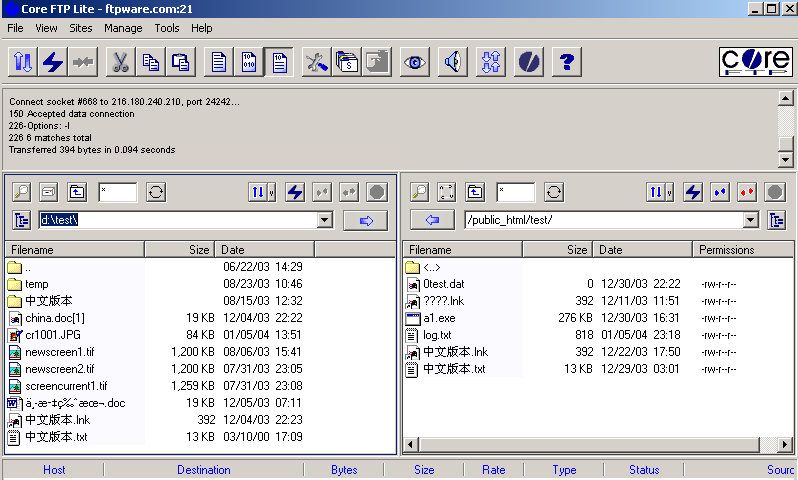Toggle sound with the speaker icon
This screenshot has height=480, width=798.
(x=452, y=62)
